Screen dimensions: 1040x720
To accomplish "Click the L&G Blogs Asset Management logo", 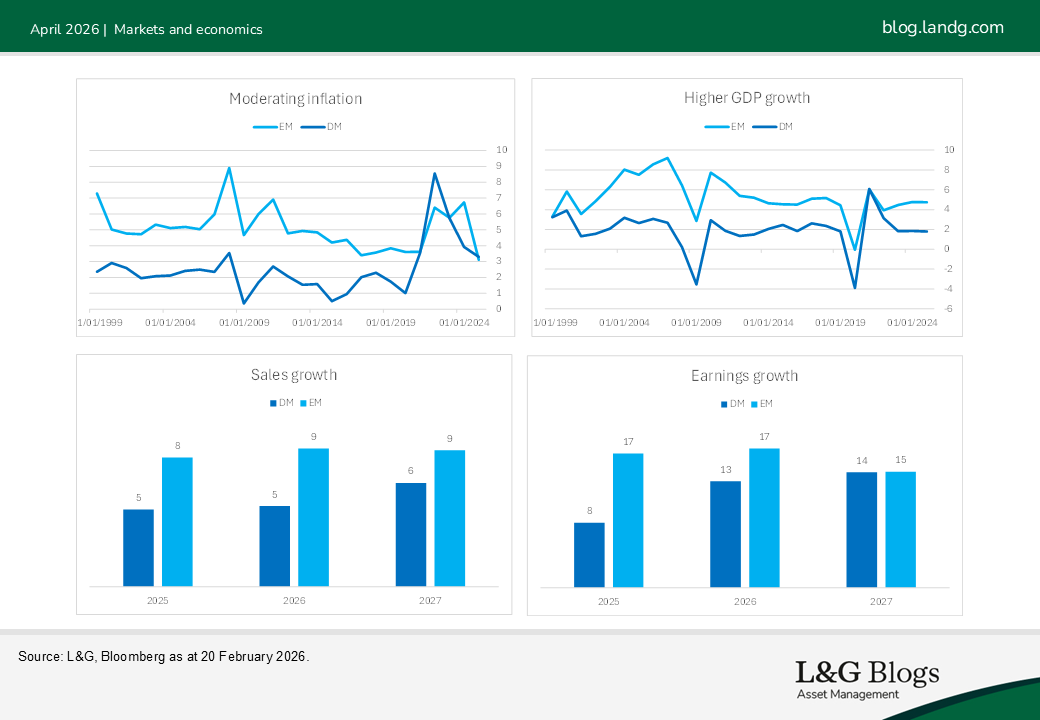I will pyautogui.click(x=867, y=679).
